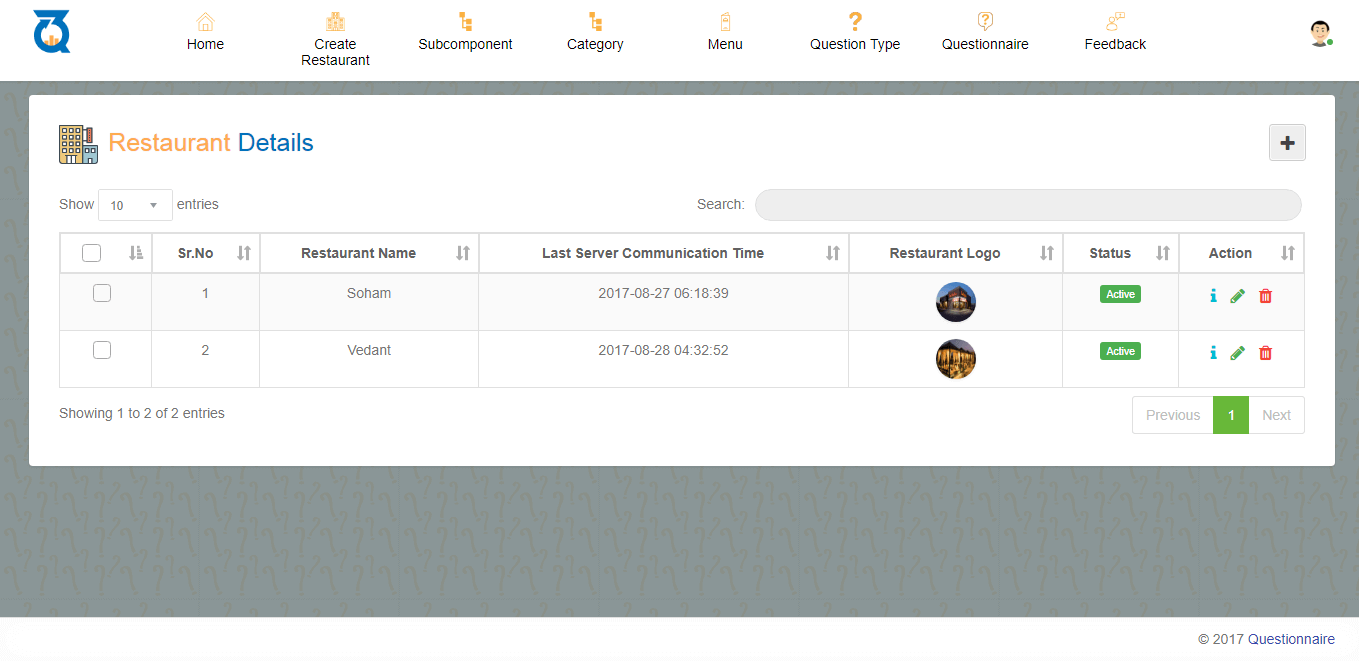This screenshot has width=1359, height=672.
Task: Toggle the select-all checkbox in header
Action: [92, 253]
